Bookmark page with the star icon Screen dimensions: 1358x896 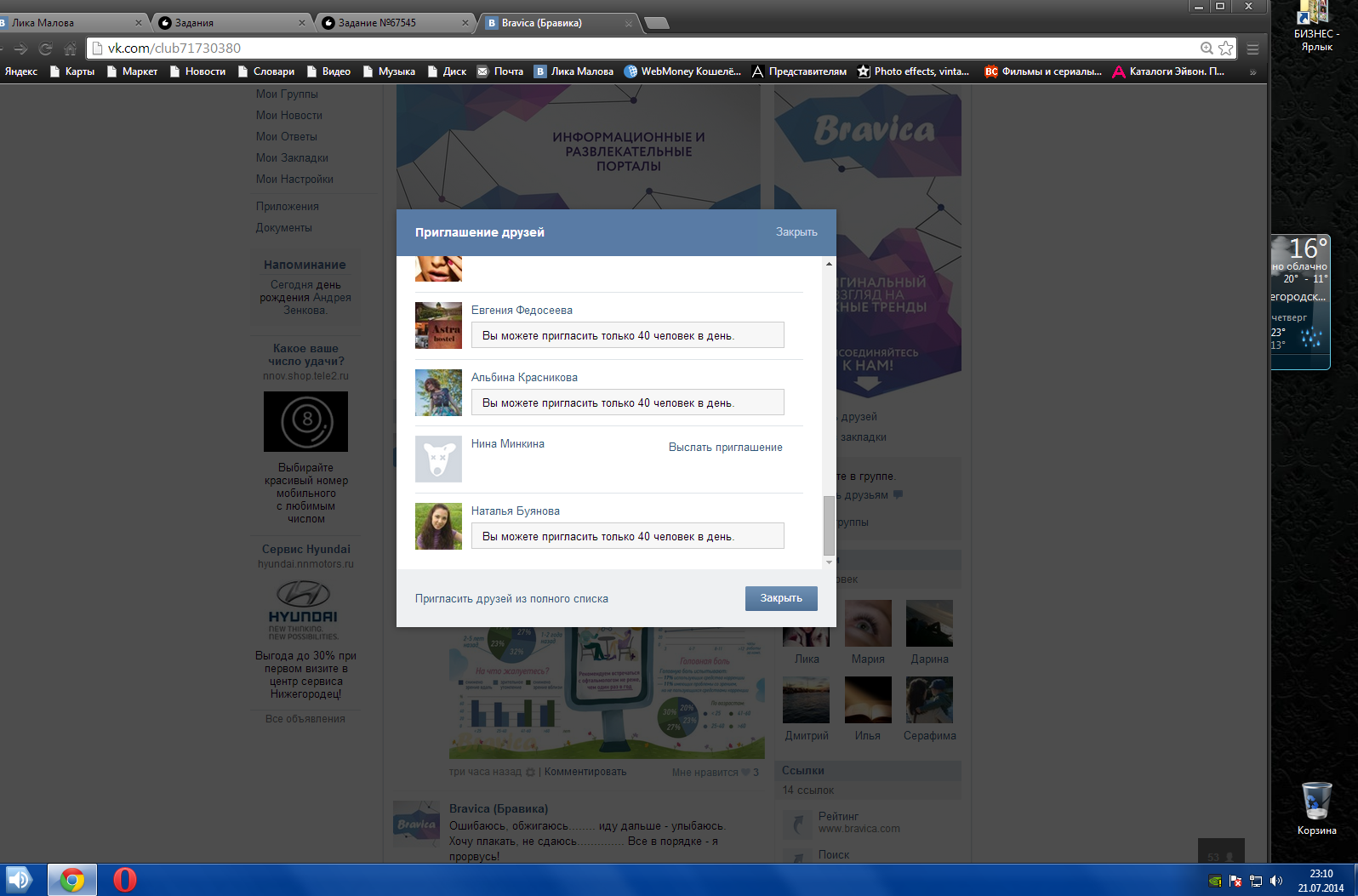(x=1226, y=49)
